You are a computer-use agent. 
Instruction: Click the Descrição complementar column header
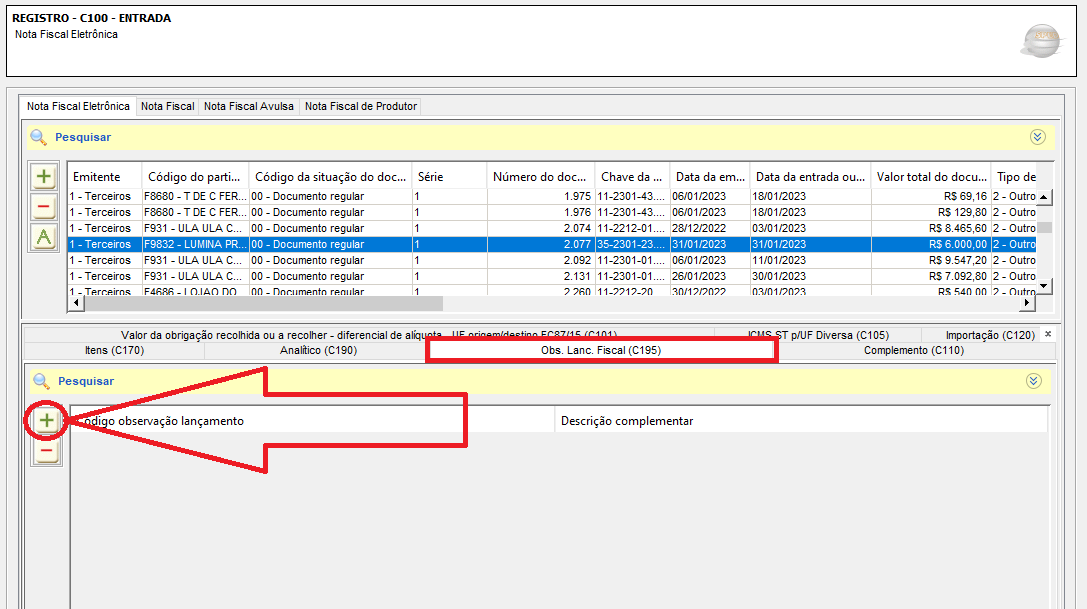point(627,421)
